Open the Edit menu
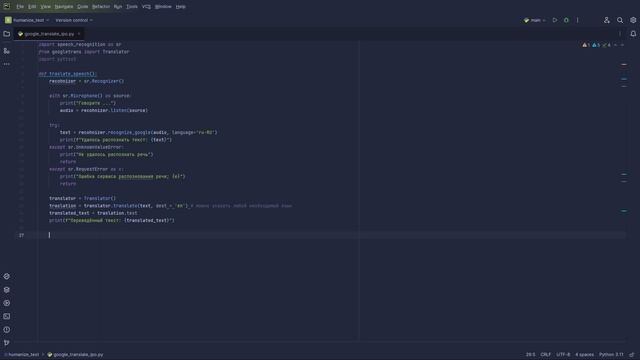Image resolution: width=640 pixels, height=360 pixels. tap(32, 7)
